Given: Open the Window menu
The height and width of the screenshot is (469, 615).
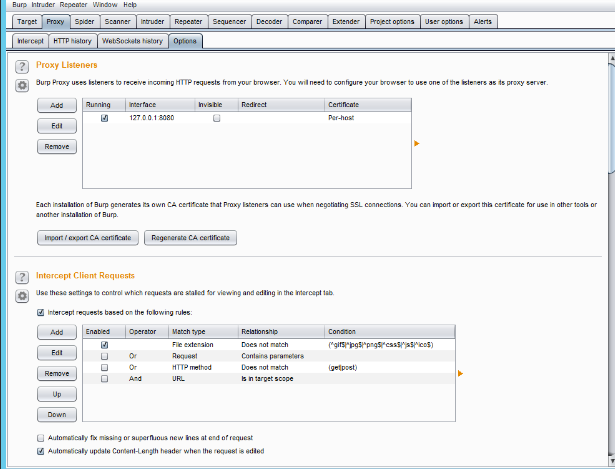Looking at the screenshot, I should pyautogui.click(x=105, y=5).
